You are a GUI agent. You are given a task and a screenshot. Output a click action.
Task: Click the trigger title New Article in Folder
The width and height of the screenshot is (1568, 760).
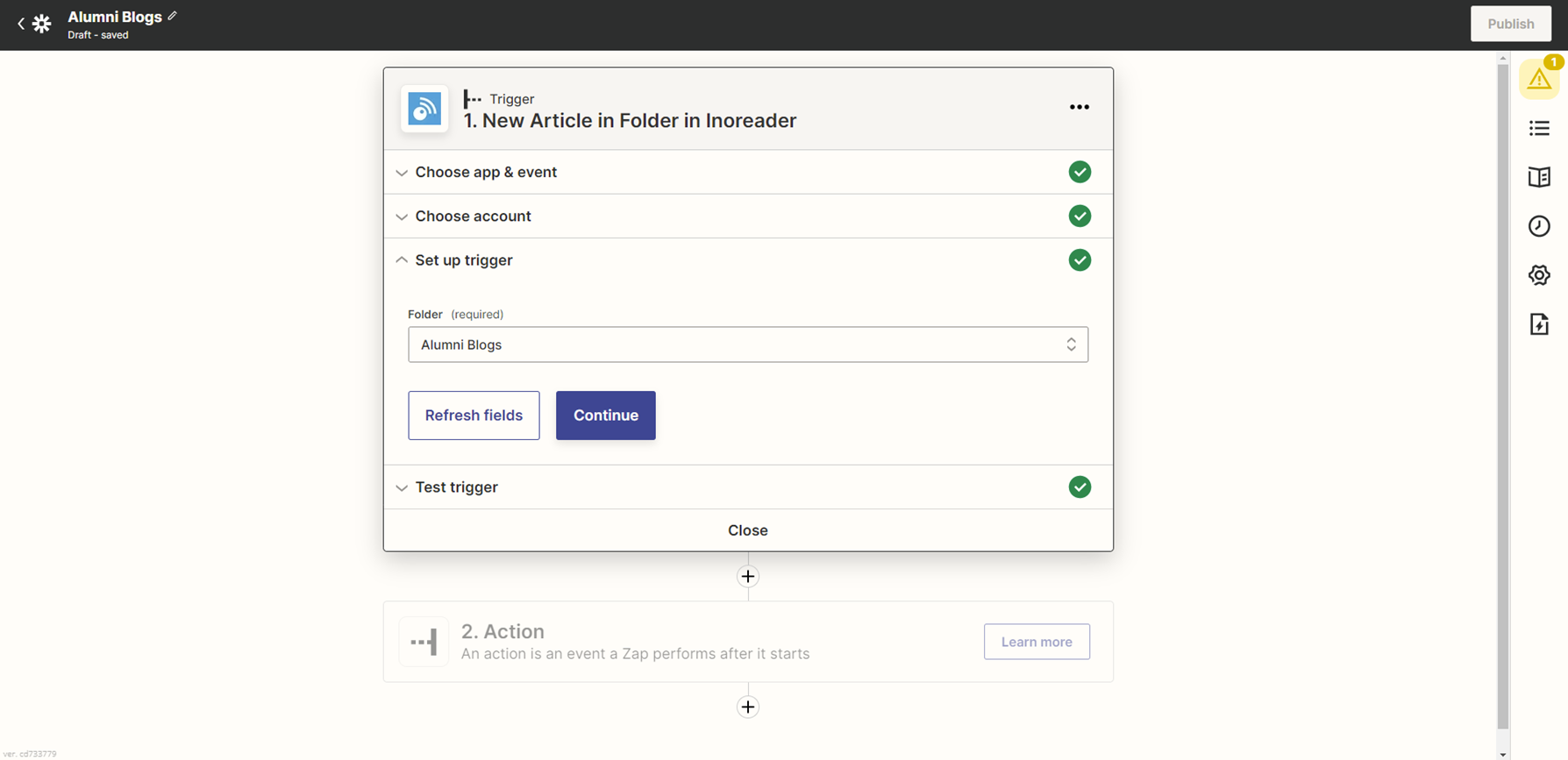click(x=630, y=120)
